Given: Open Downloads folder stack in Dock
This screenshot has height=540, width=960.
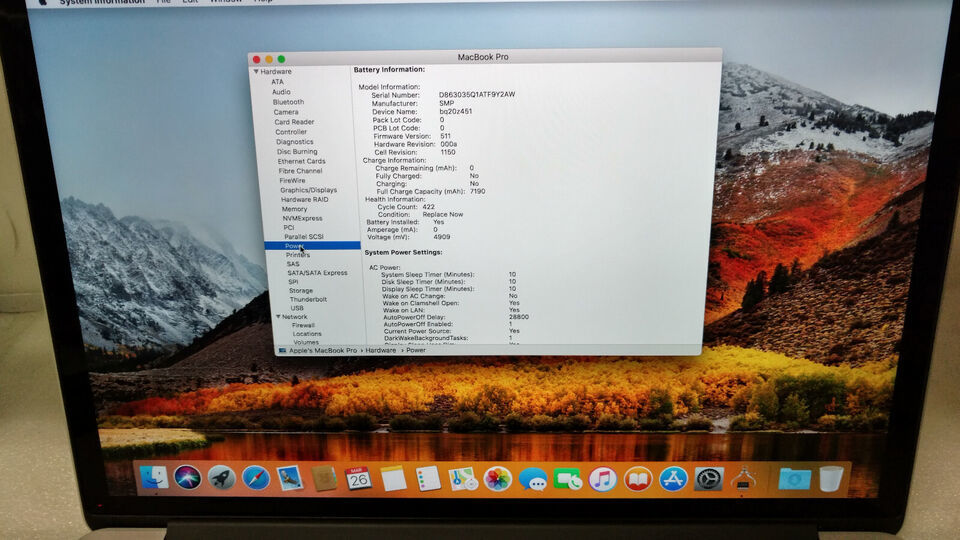Looking at the screenshot, I should coord(795,479).
